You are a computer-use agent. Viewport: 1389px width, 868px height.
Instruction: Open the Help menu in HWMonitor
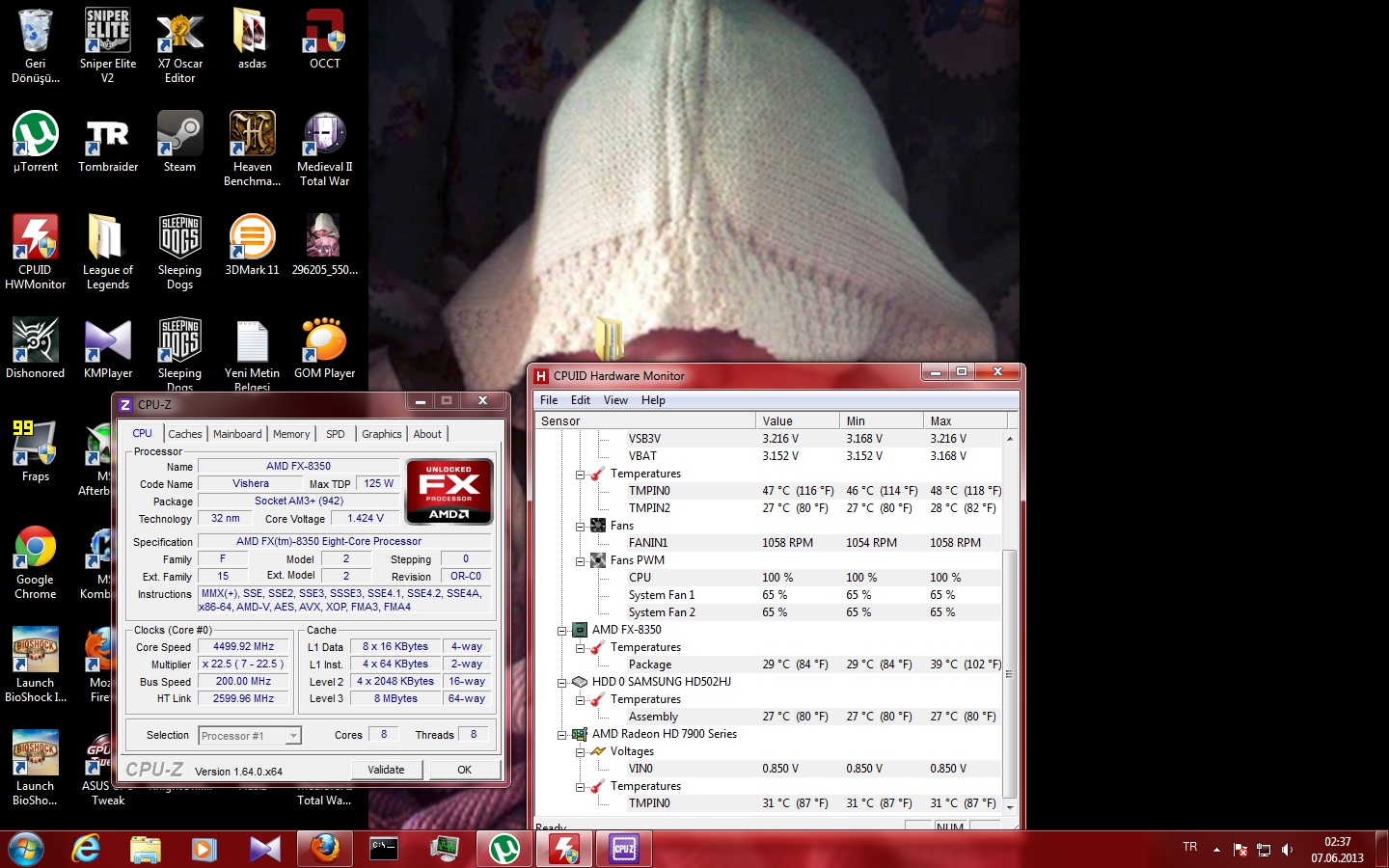click(653, 400)
